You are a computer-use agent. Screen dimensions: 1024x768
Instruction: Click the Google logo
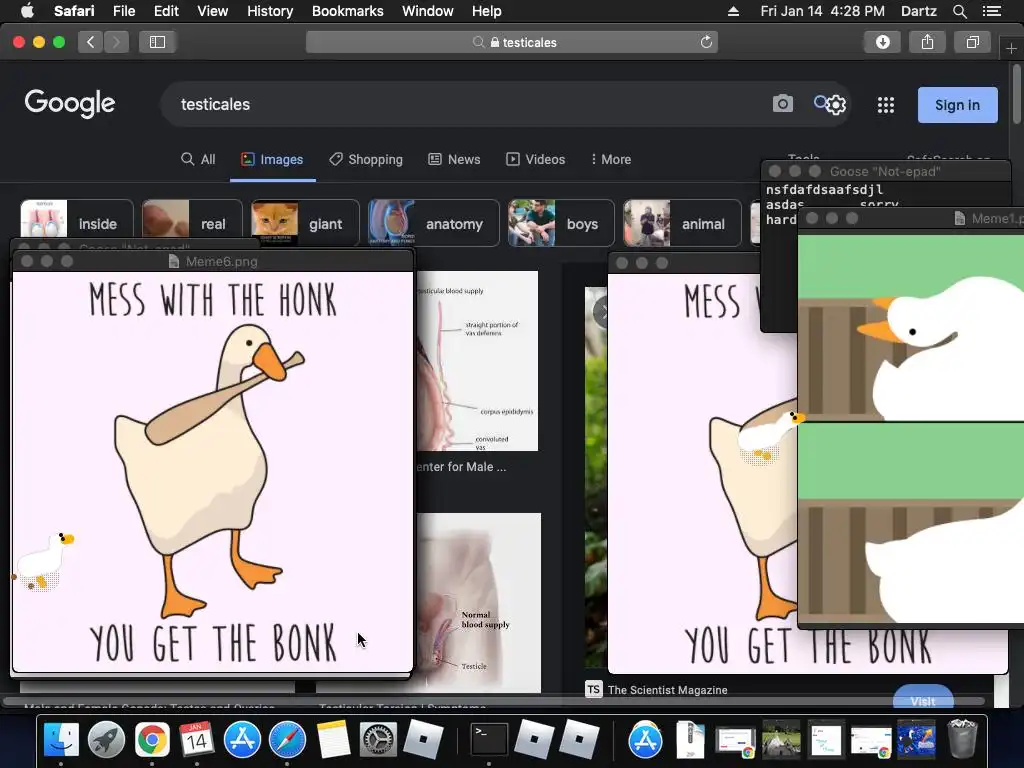[70, 103]
